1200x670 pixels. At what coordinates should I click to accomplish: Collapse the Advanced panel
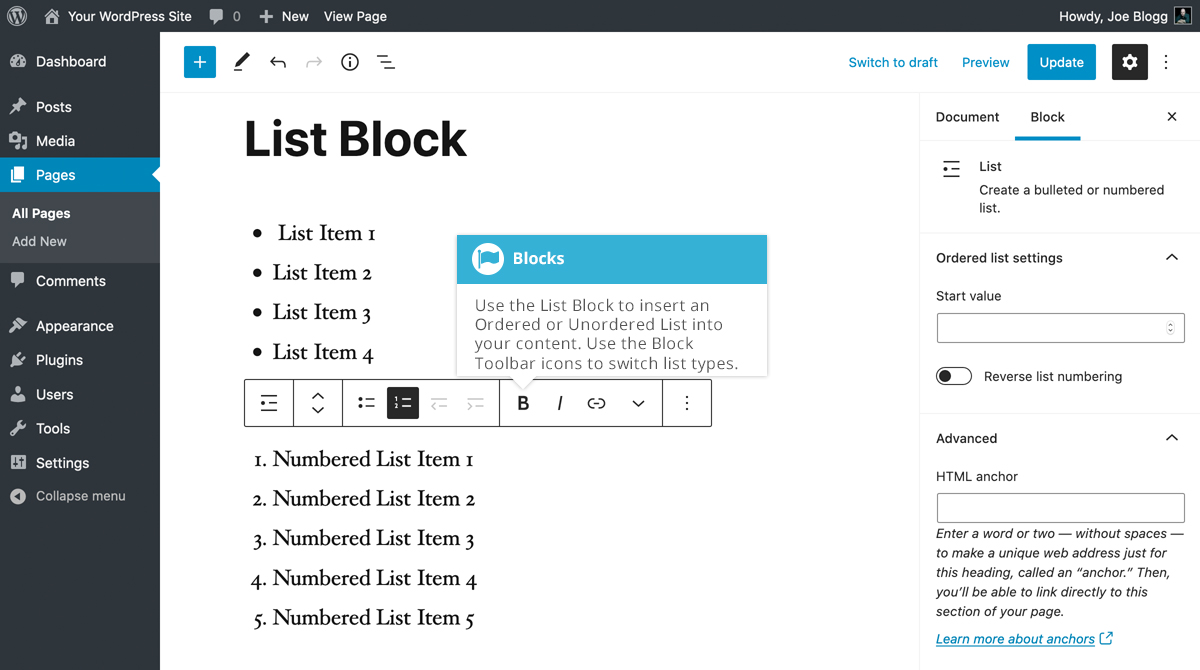click(1171, 437)
